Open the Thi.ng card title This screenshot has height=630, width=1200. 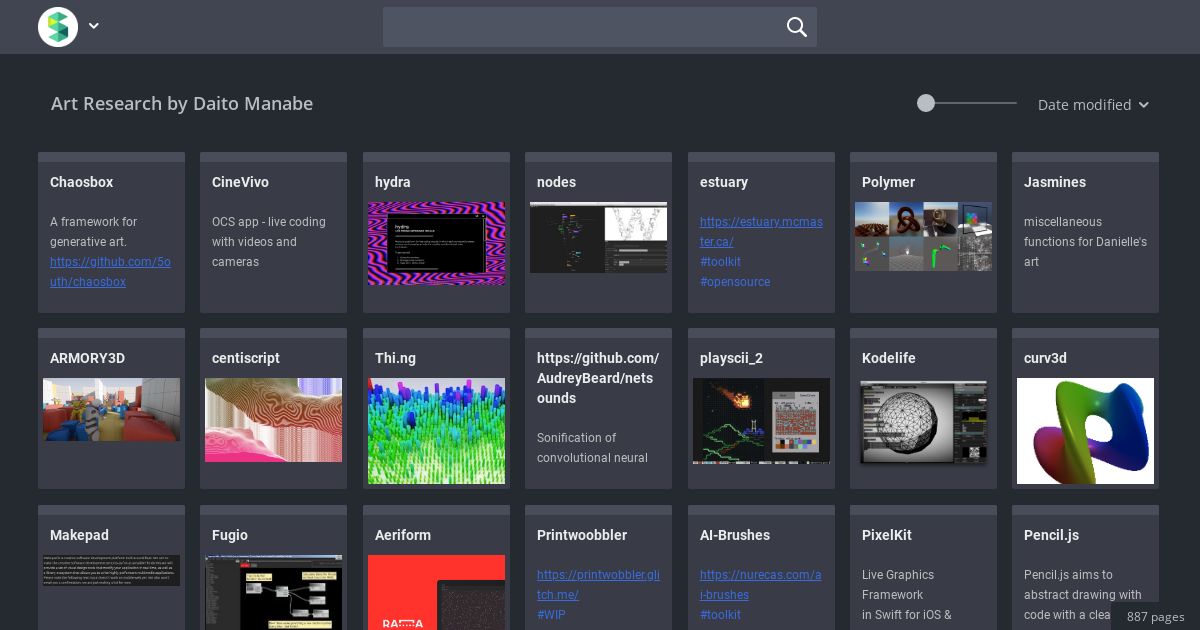(x=395, y=358)
